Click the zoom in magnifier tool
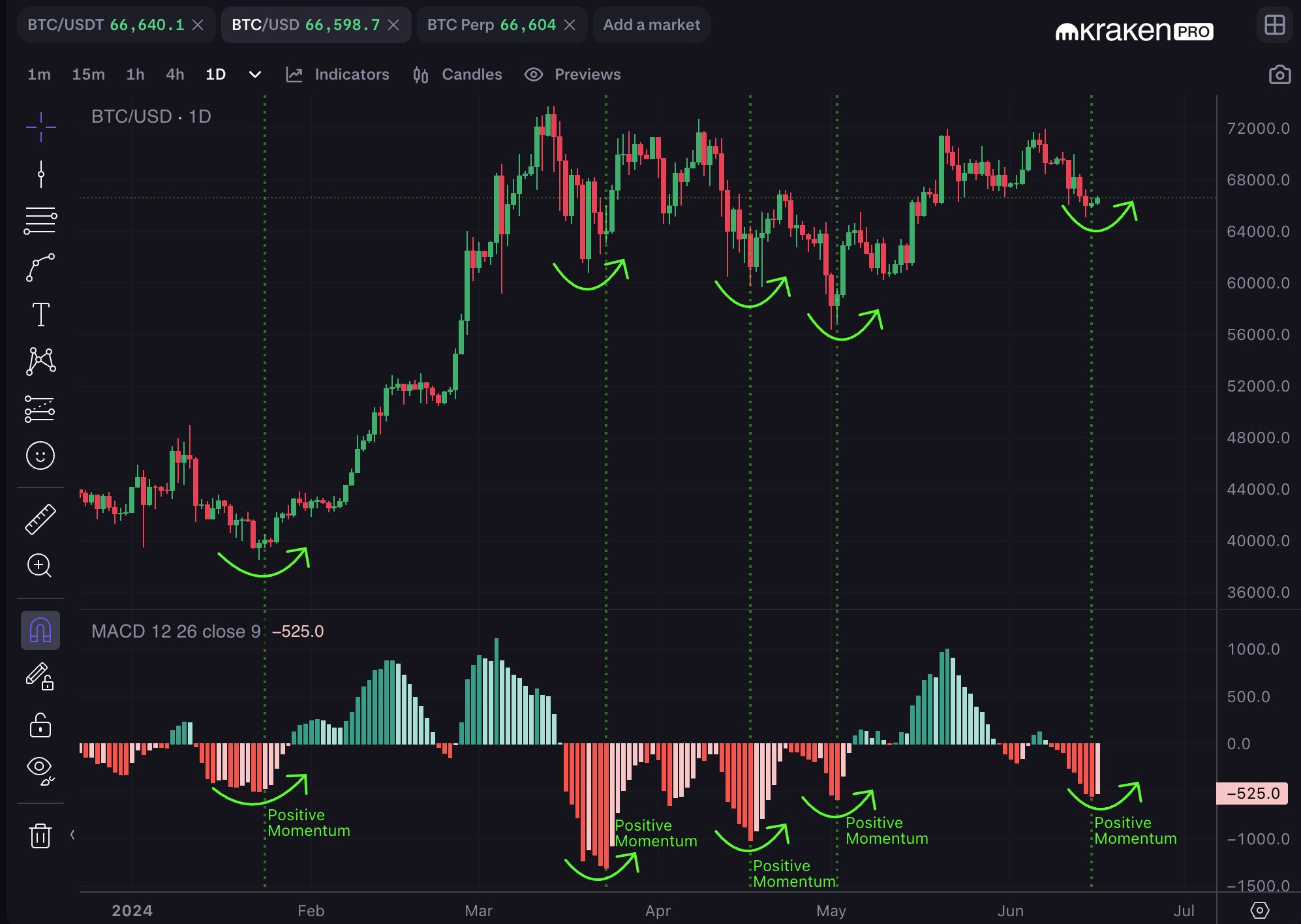 pos(39,565)
